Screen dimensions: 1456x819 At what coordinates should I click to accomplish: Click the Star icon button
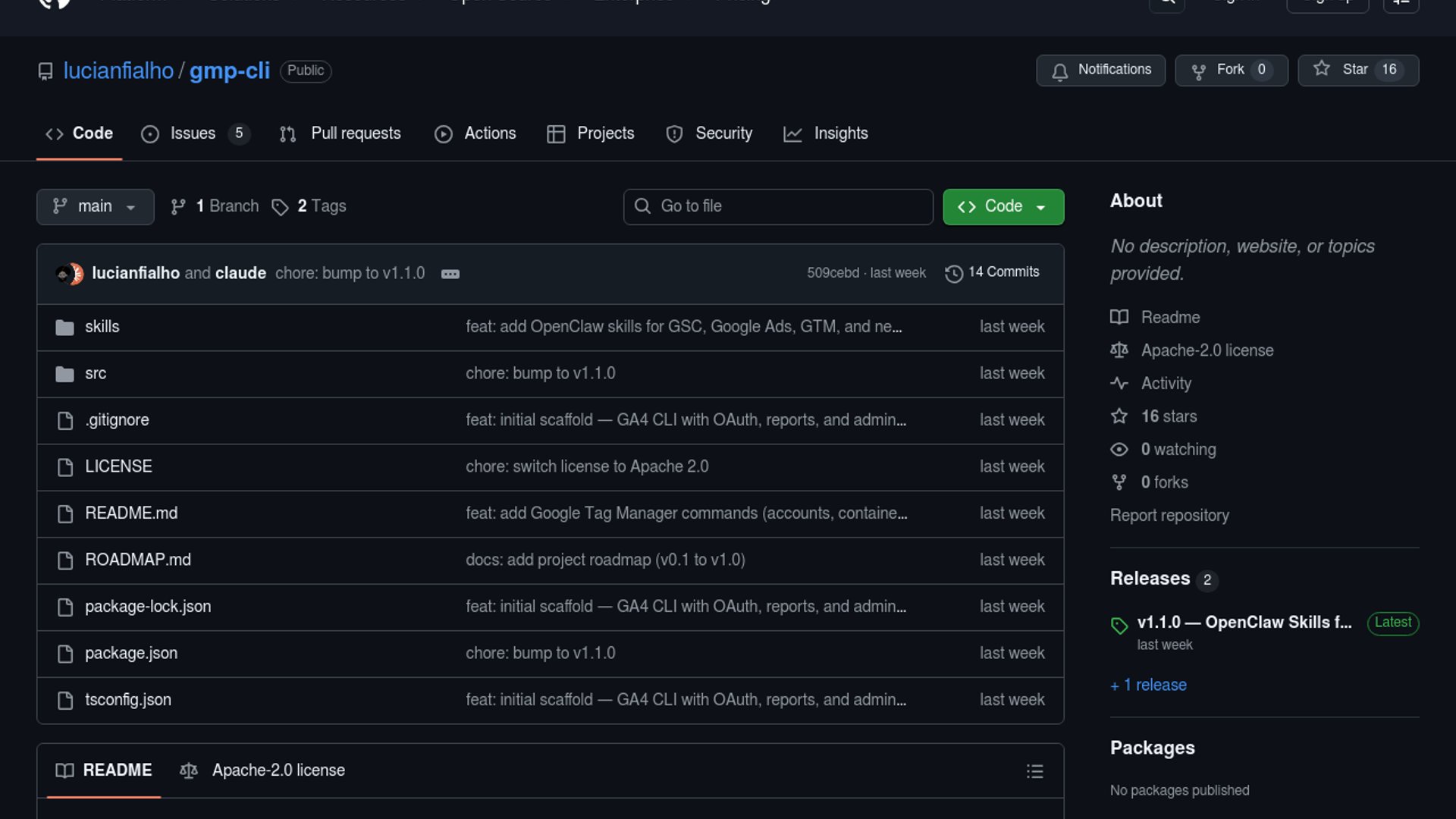coord(1322,69)
